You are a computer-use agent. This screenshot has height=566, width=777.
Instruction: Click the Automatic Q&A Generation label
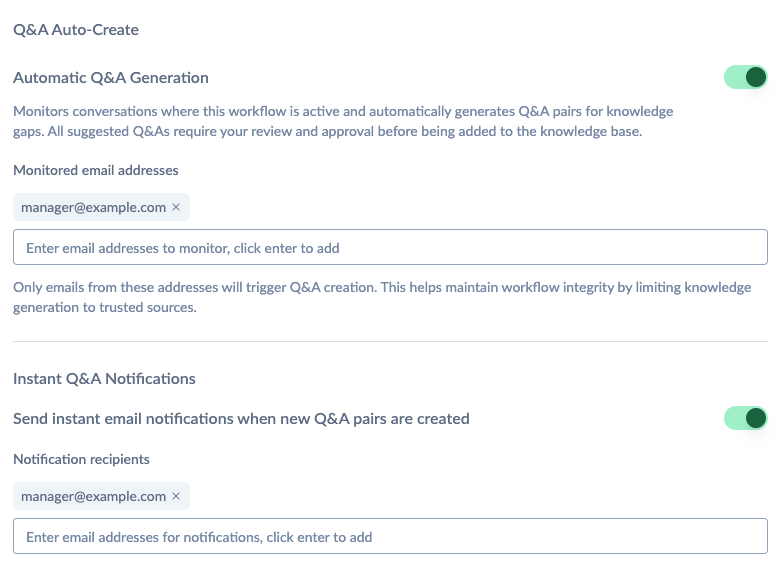[111, 78]
